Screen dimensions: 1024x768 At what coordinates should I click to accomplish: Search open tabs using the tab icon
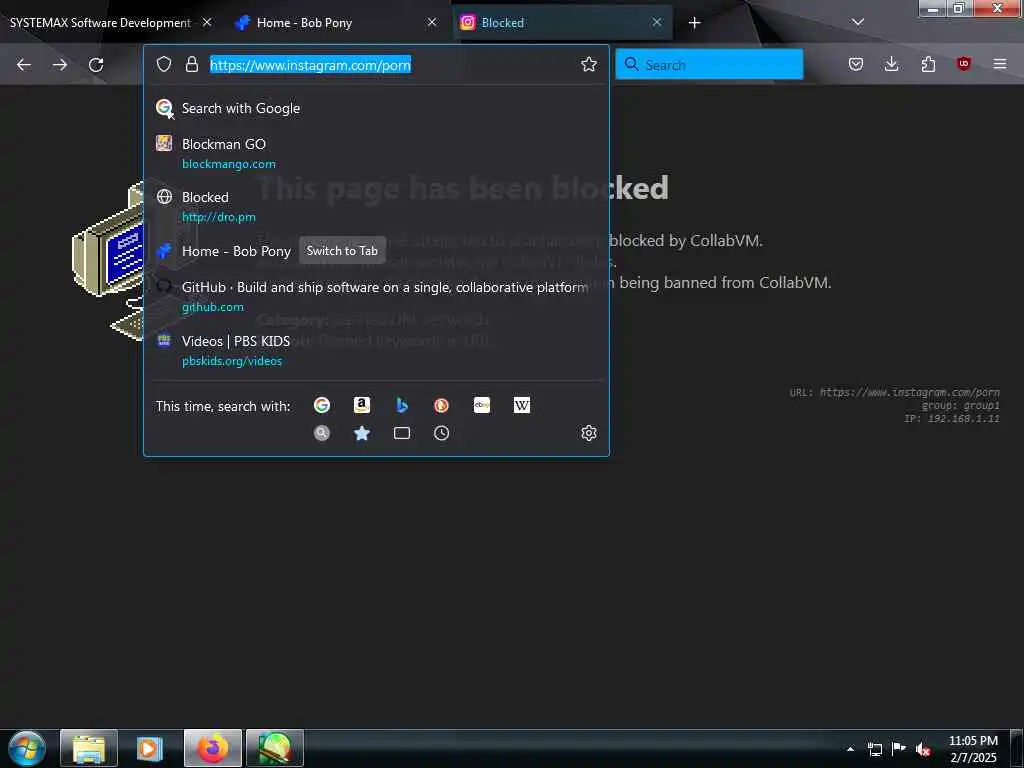402,433
